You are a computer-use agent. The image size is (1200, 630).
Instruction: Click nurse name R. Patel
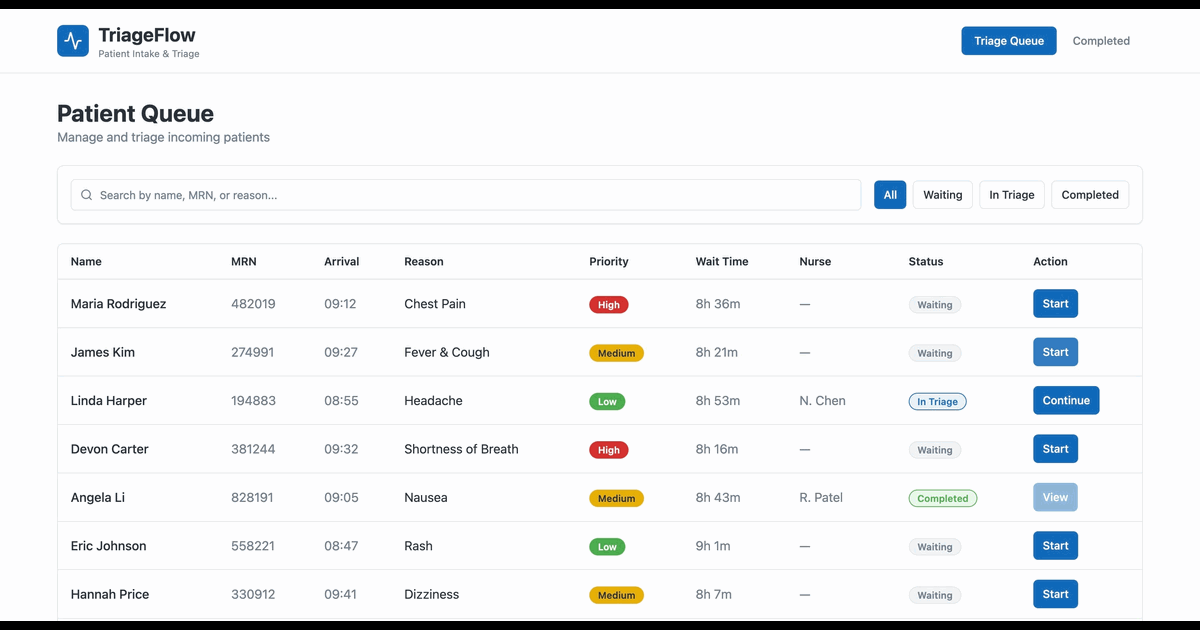coord(821,497)
